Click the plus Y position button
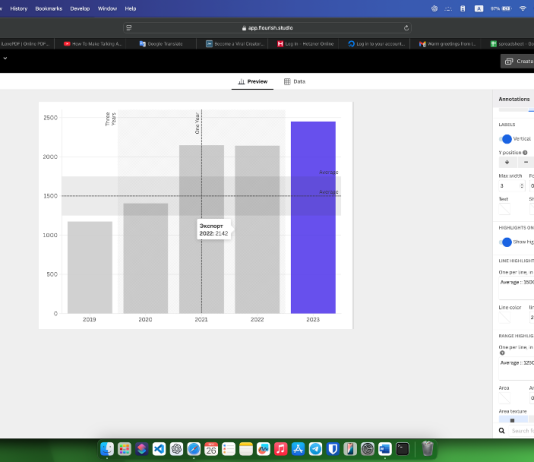534x462 pixels. (507, 162)
